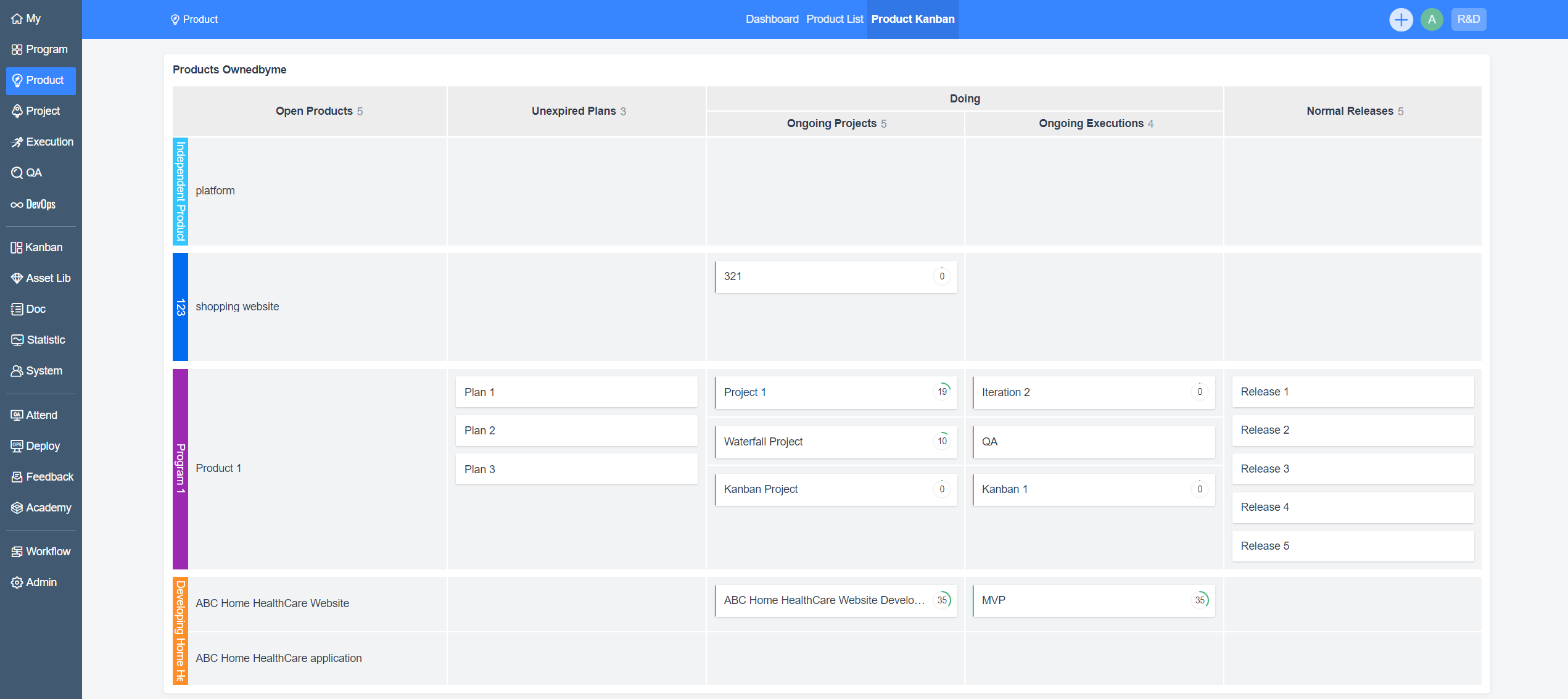Image resolution: width=1568 pixels, height=699 pixels.
Task: Open the user avatar A menu
Action: point(1431,19)
